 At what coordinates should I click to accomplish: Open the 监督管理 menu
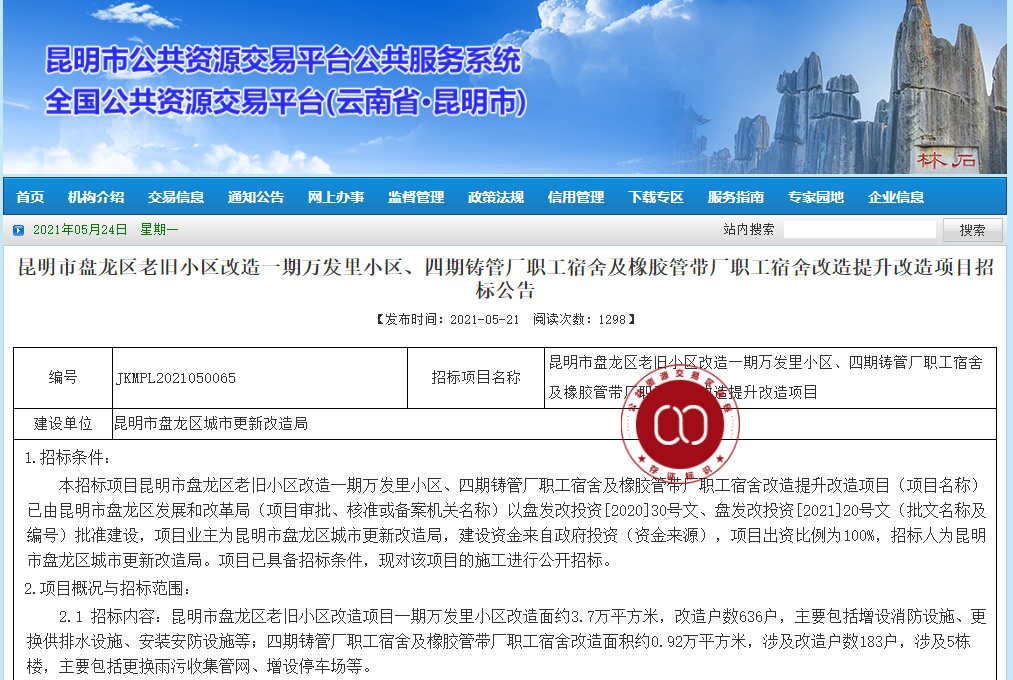[416, 197]
